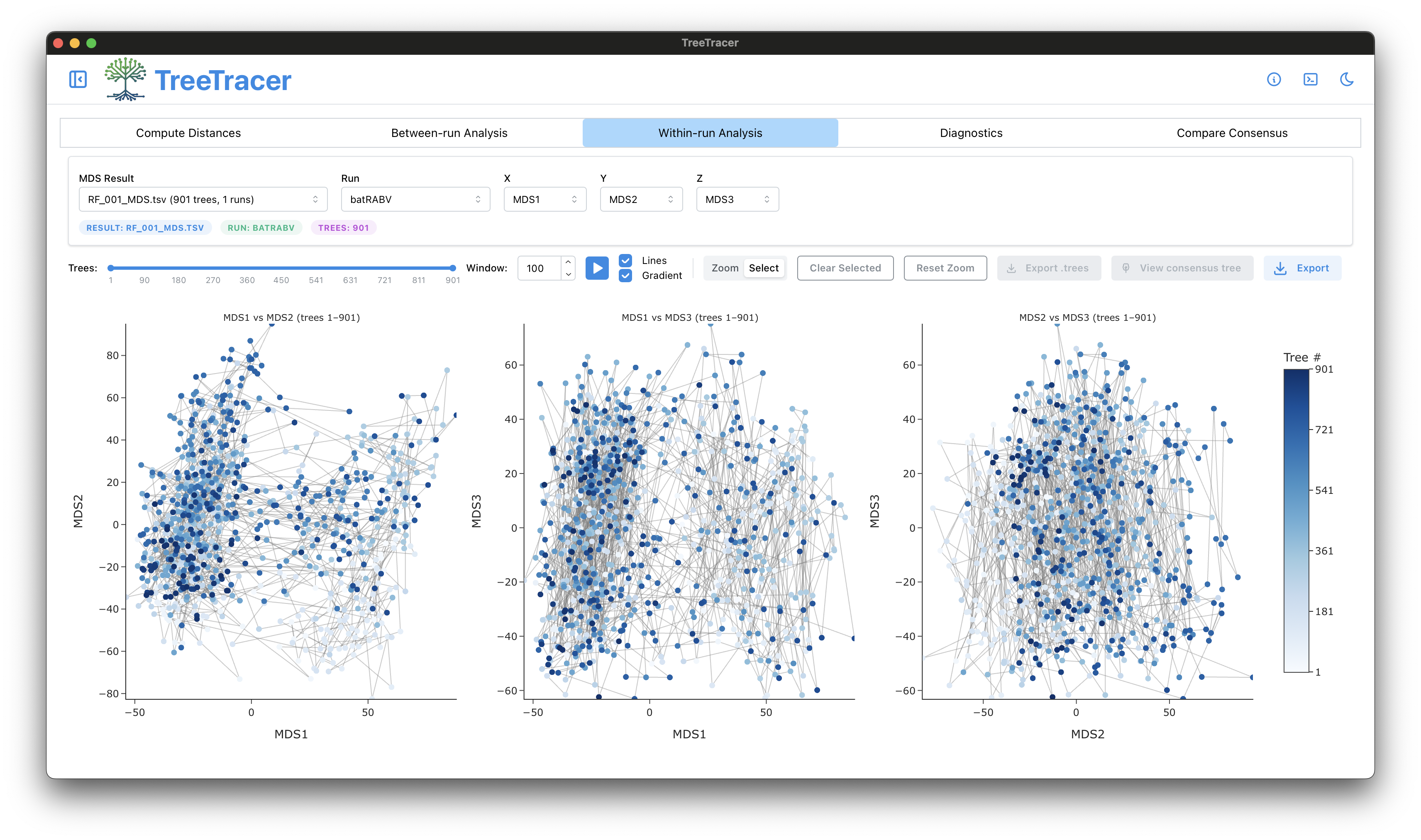
Task: Open the Compare Consensus tab
Action: pos(1231,133)
